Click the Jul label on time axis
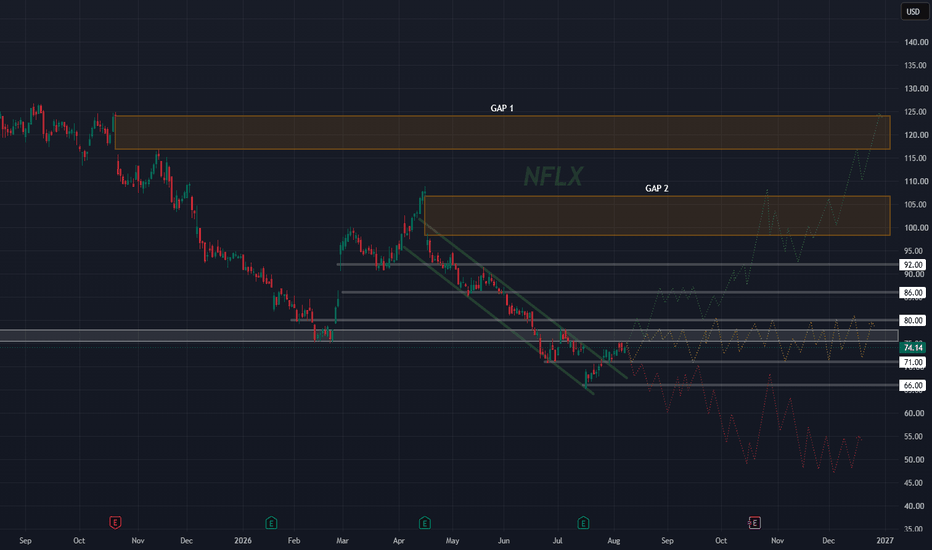 558,540
